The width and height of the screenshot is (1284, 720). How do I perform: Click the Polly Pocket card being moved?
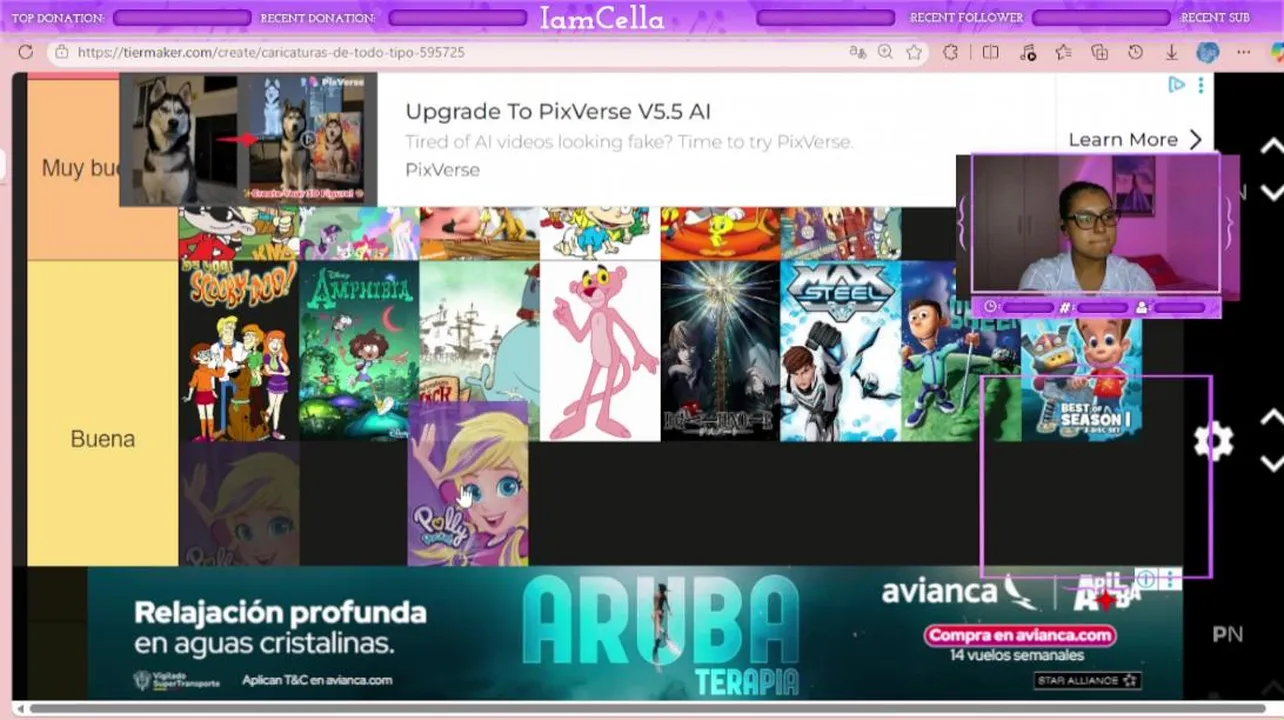(468, 485)
